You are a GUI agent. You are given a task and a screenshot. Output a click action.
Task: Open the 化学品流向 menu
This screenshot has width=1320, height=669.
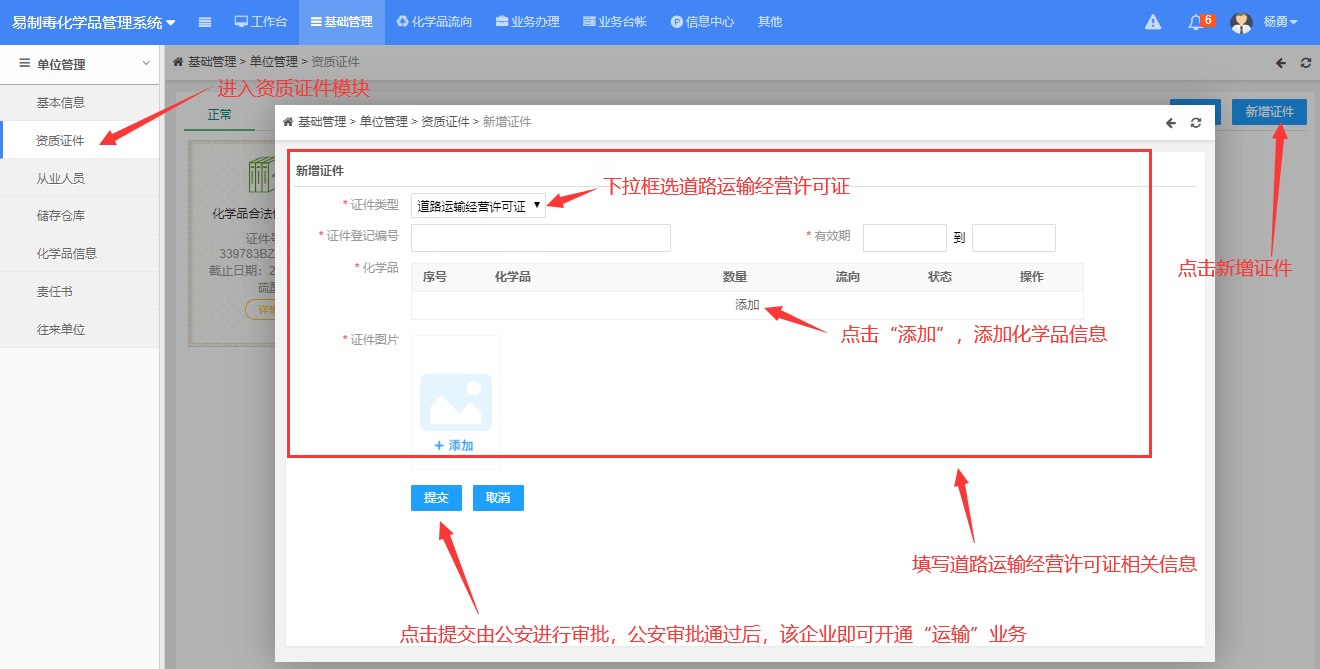click(434, 22)
